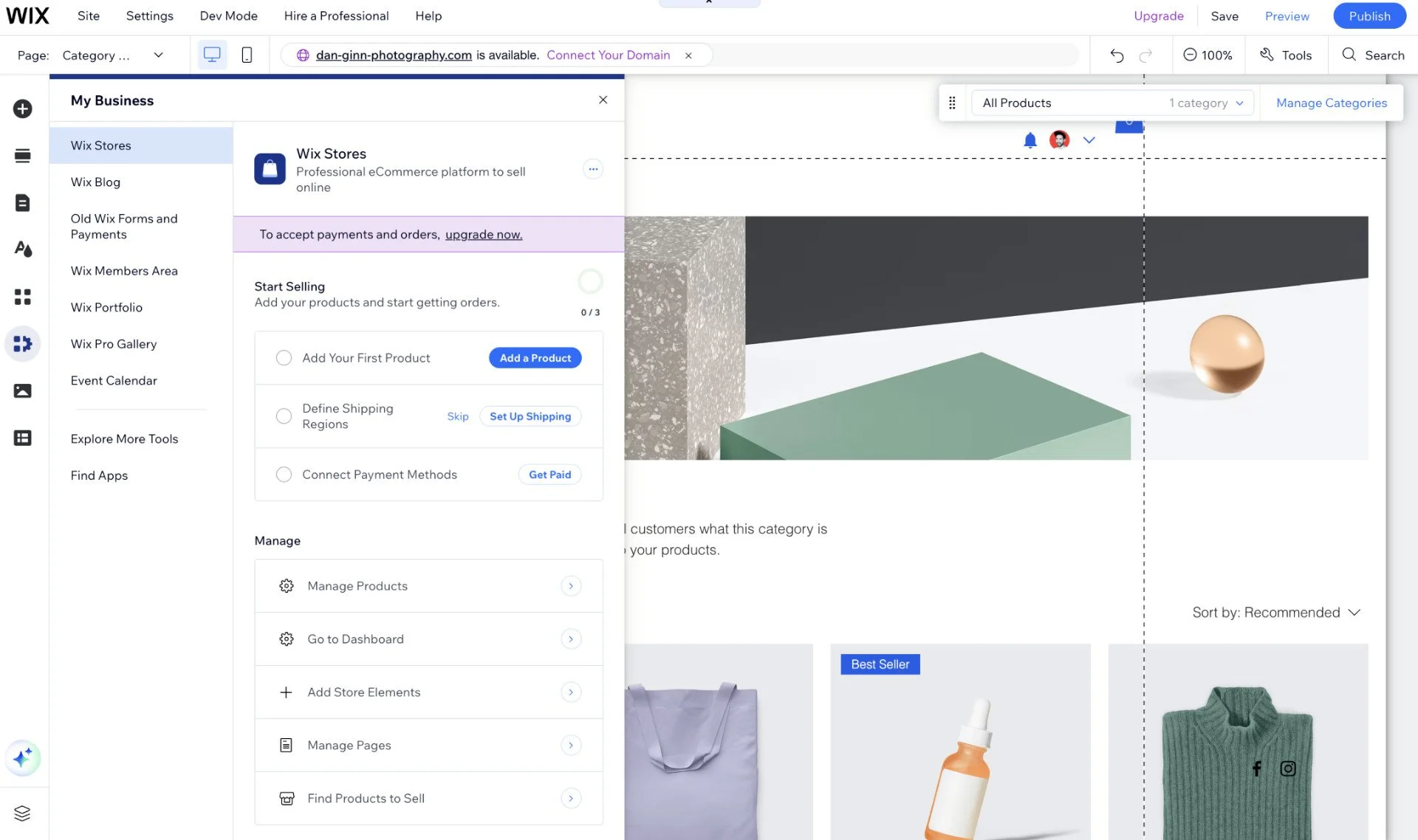1418x840 pixels.
Task: Open the Sections panel icon in left sidebar
Action: click(23, 156)
